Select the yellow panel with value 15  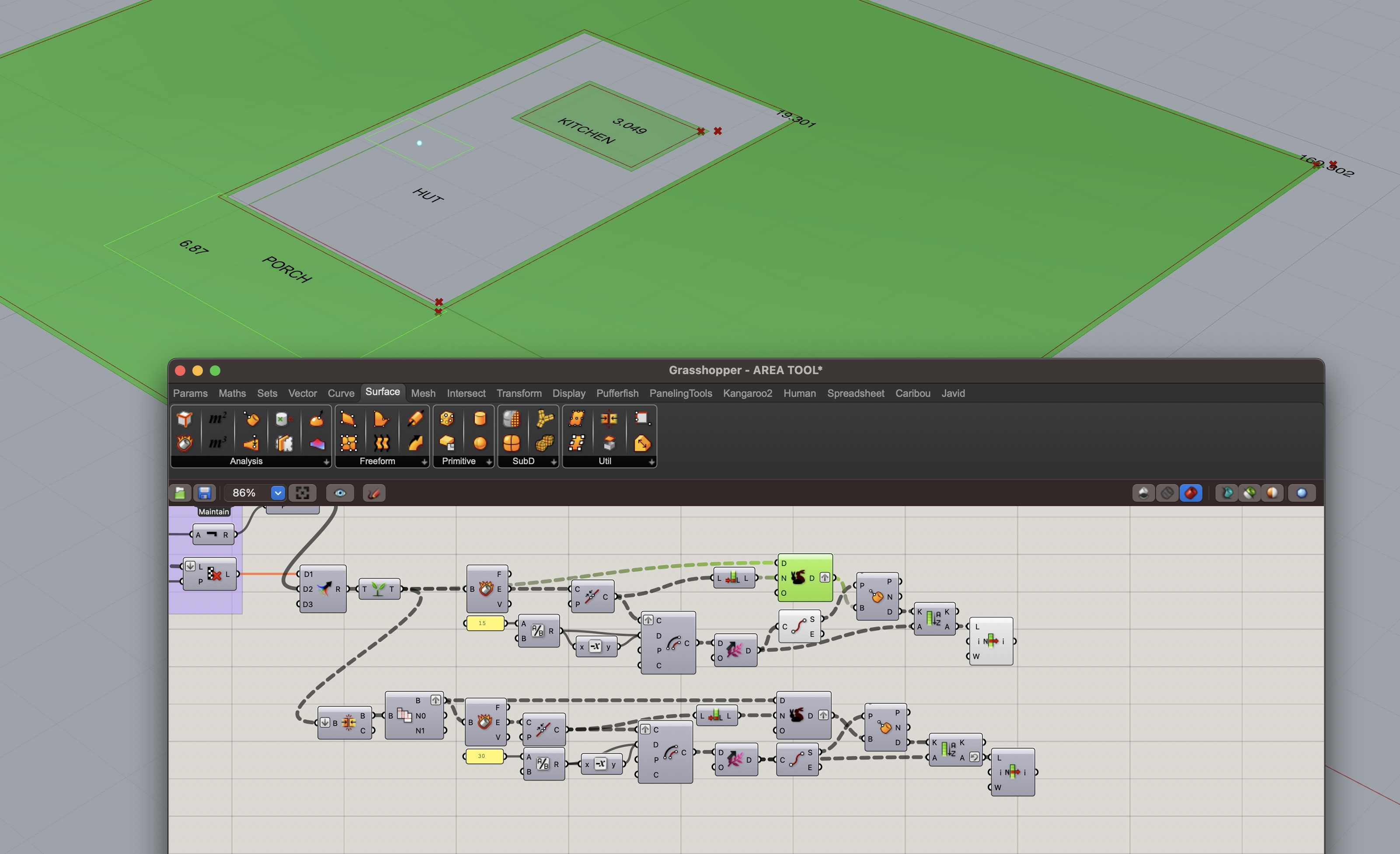[484, 623]
